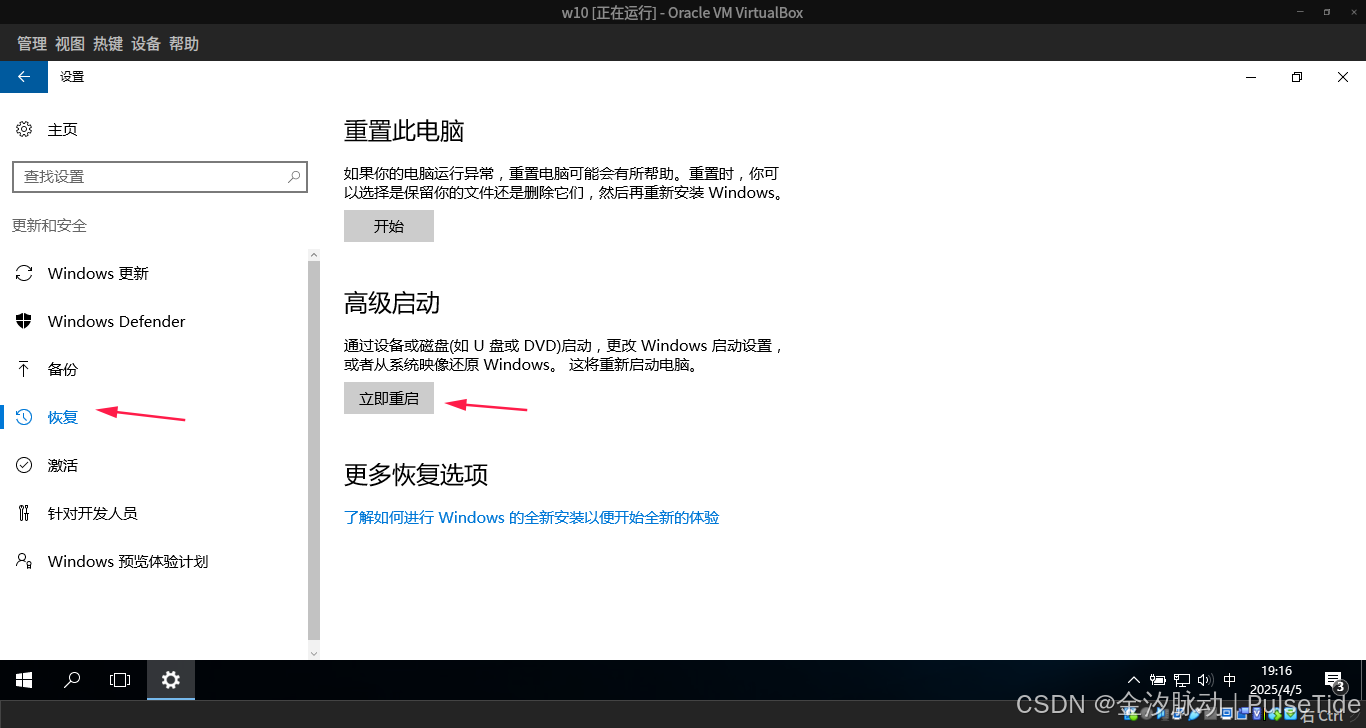This screenshot has width=1366, height=728.
Task: Open VirtualBox 热键 menu
Action: coord(108,44)
